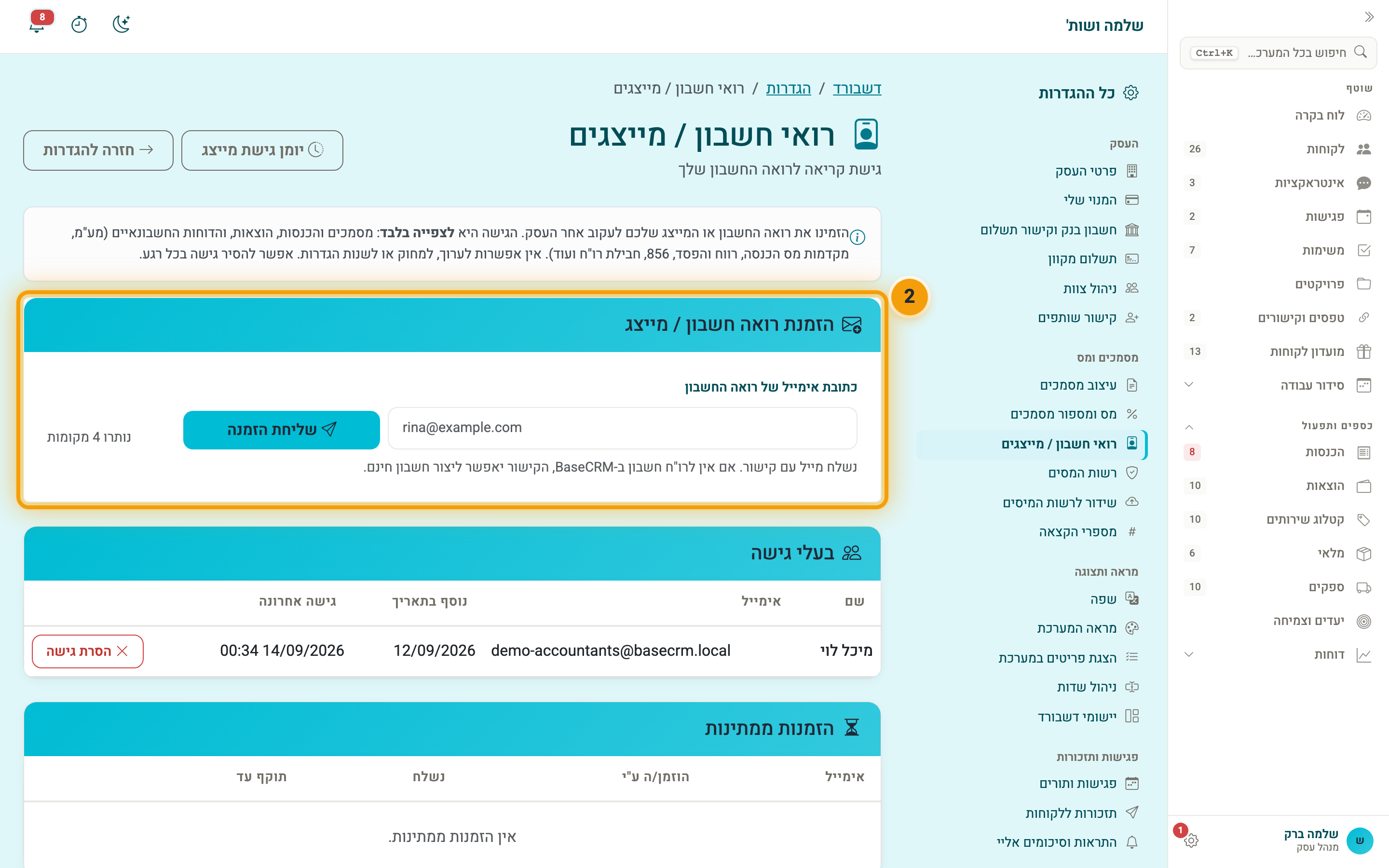Focus the global search field חיפוש בכל המערכת
This screenshot has width=1389, height=868.
pyautogui.click(x=1278, y=53)
